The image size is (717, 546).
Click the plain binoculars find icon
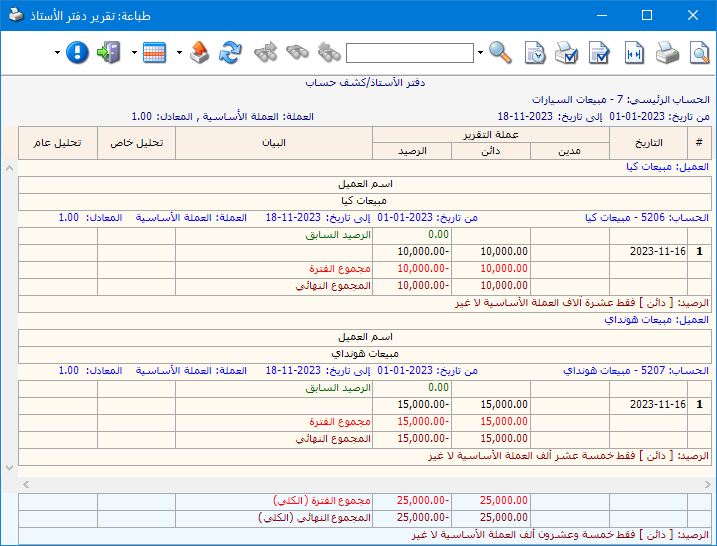click(x=297, y=53)
